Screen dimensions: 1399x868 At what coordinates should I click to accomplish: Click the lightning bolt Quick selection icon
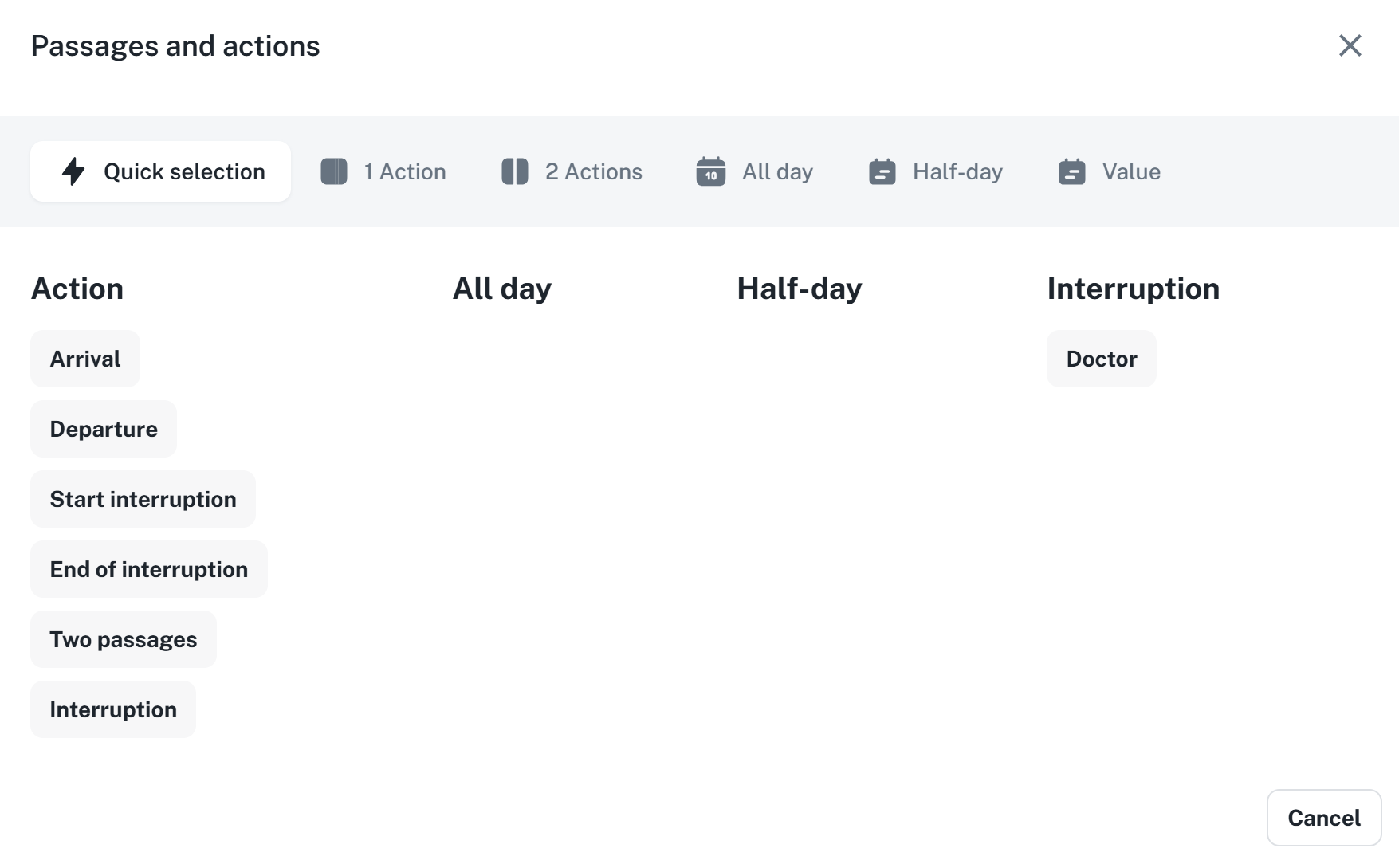click(73, 171)
